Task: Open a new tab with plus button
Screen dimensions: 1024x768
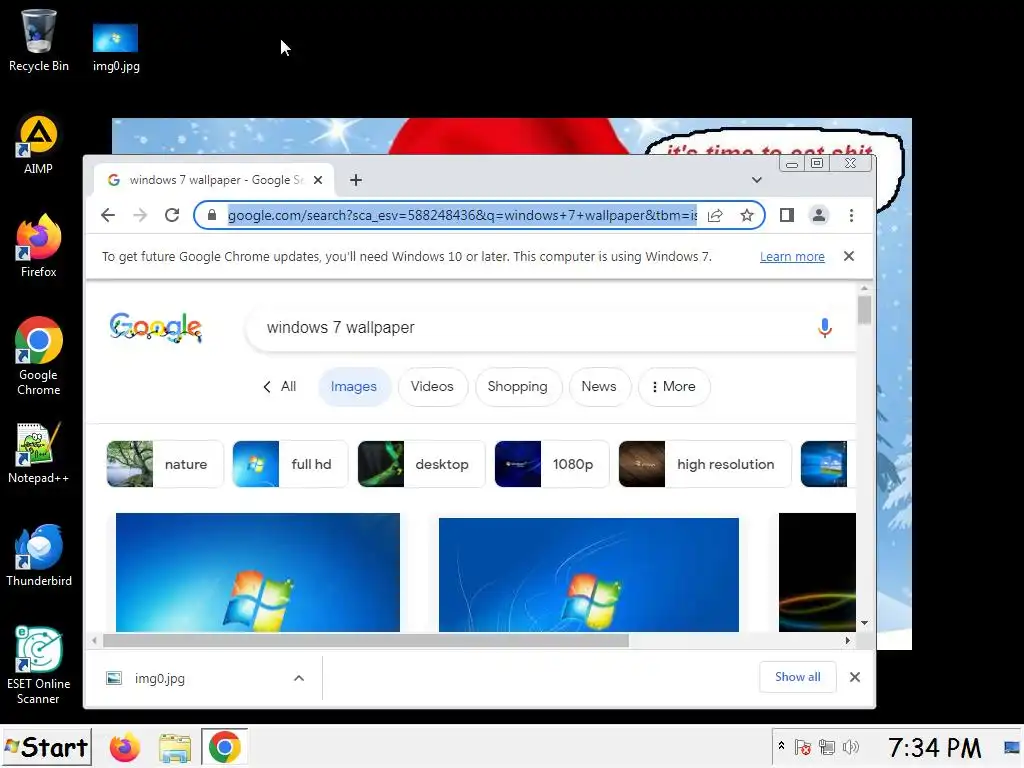Action: [x=356, y=180]
